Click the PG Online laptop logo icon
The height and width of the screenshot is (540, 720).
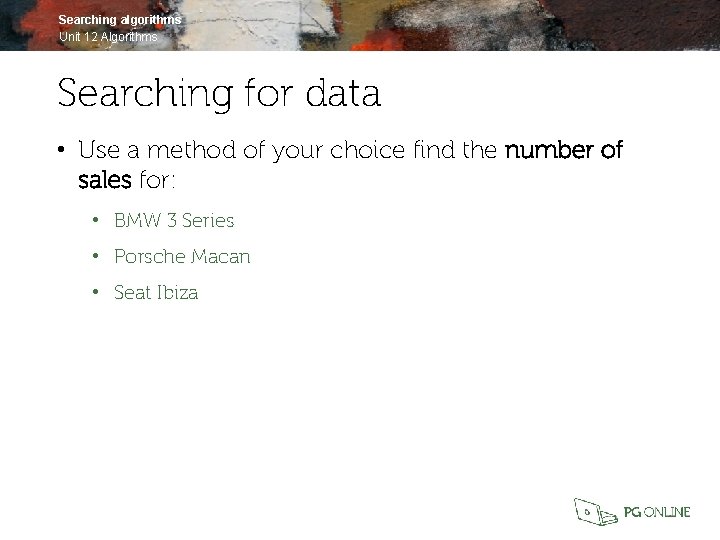coord(597,511)
